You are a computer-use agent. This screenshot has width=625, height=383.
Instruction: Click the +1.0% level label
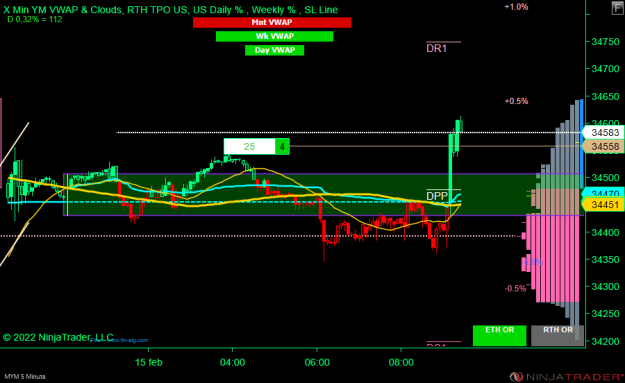click(516, 7)
